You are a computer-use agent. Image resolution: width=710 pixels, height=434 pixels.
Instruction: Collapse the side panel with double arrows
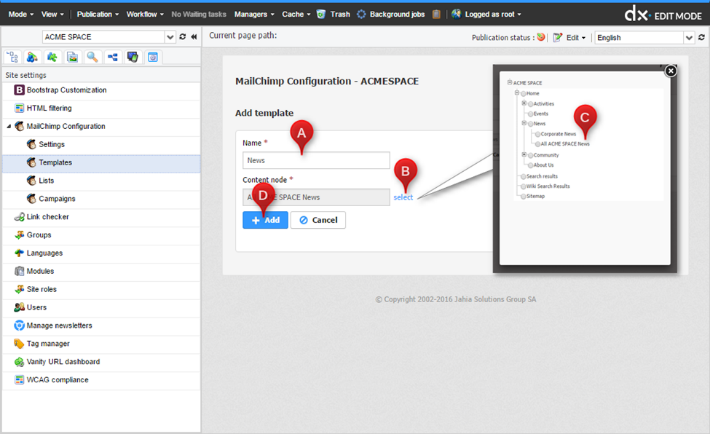tap(194, 37)
